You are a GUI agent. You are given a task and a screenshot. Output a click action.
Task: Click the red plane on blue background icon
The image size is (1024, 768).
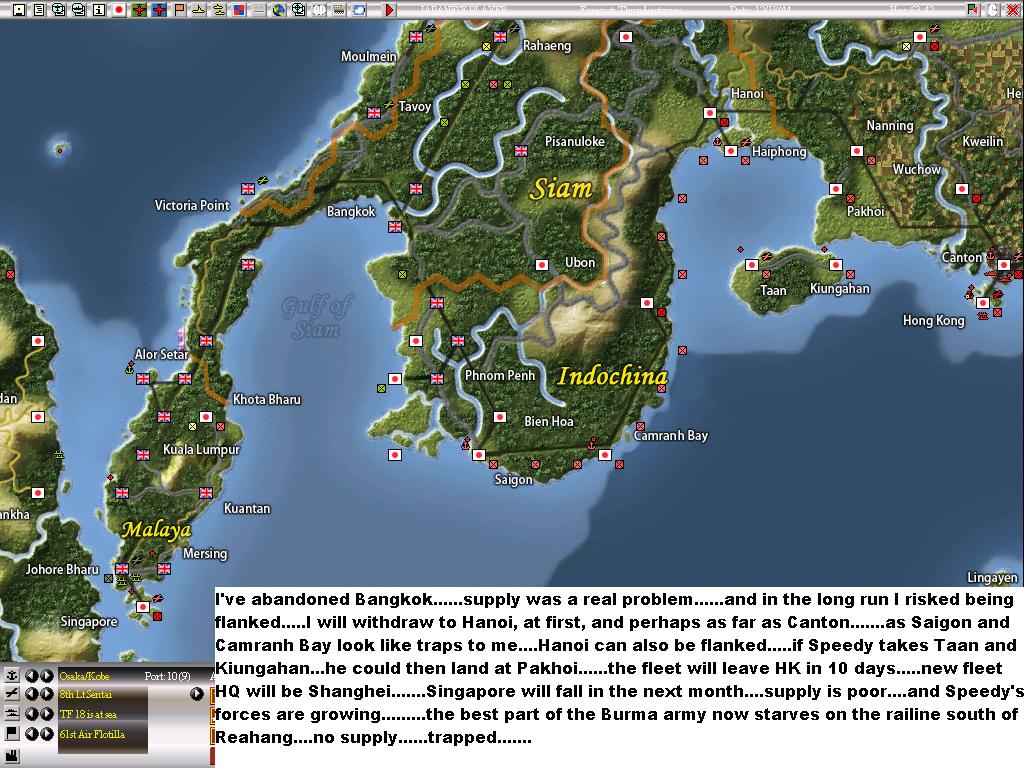pyautogui.click(x=159, y=10)
